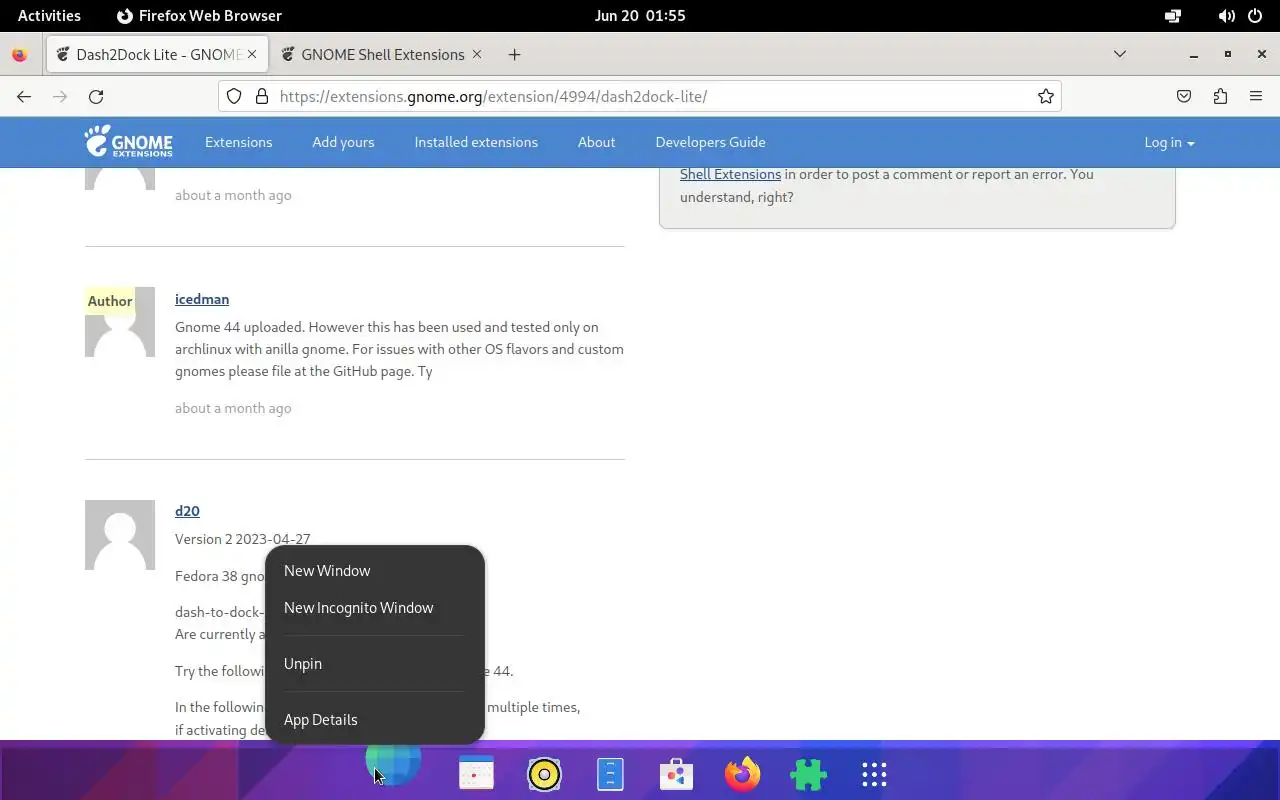Click the URL address field
This screenshot has height=800, width=1280.
(x=640, y=96)
